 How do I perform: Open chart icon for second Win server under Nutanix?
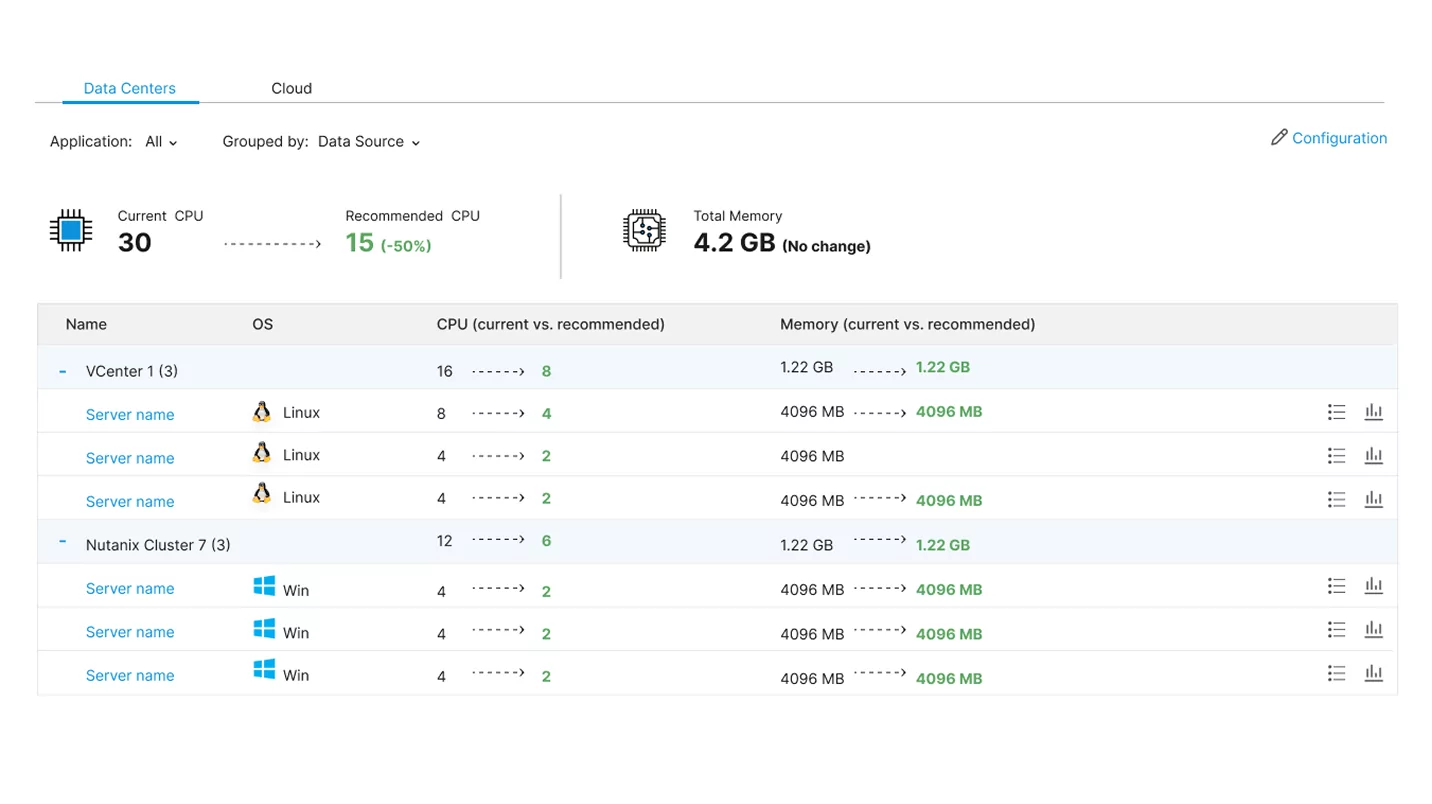(x=1374, y=629)
